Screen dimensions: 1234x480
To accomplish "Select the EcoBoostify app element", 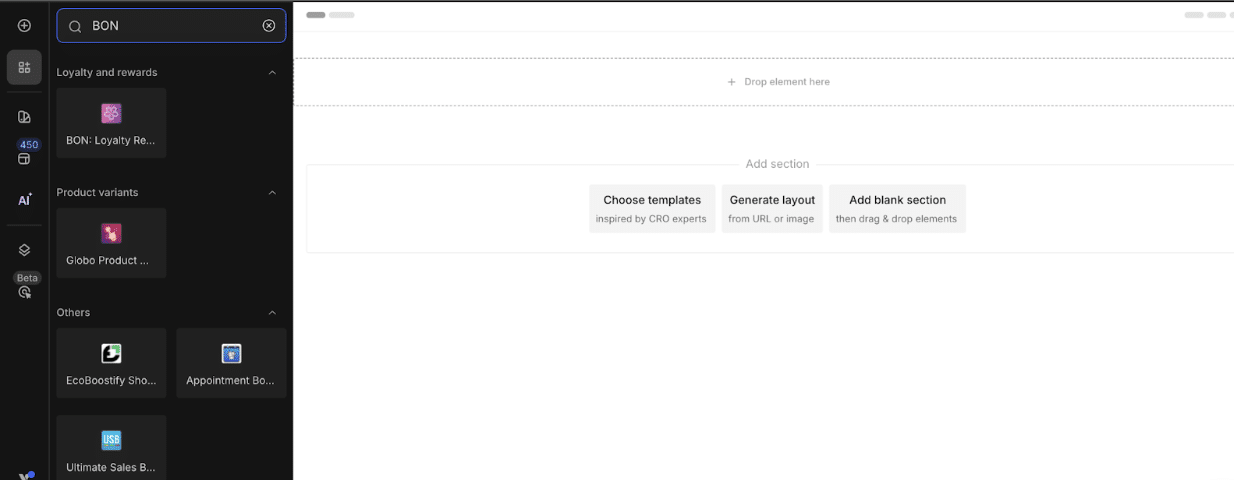I will tap(111, 363).
